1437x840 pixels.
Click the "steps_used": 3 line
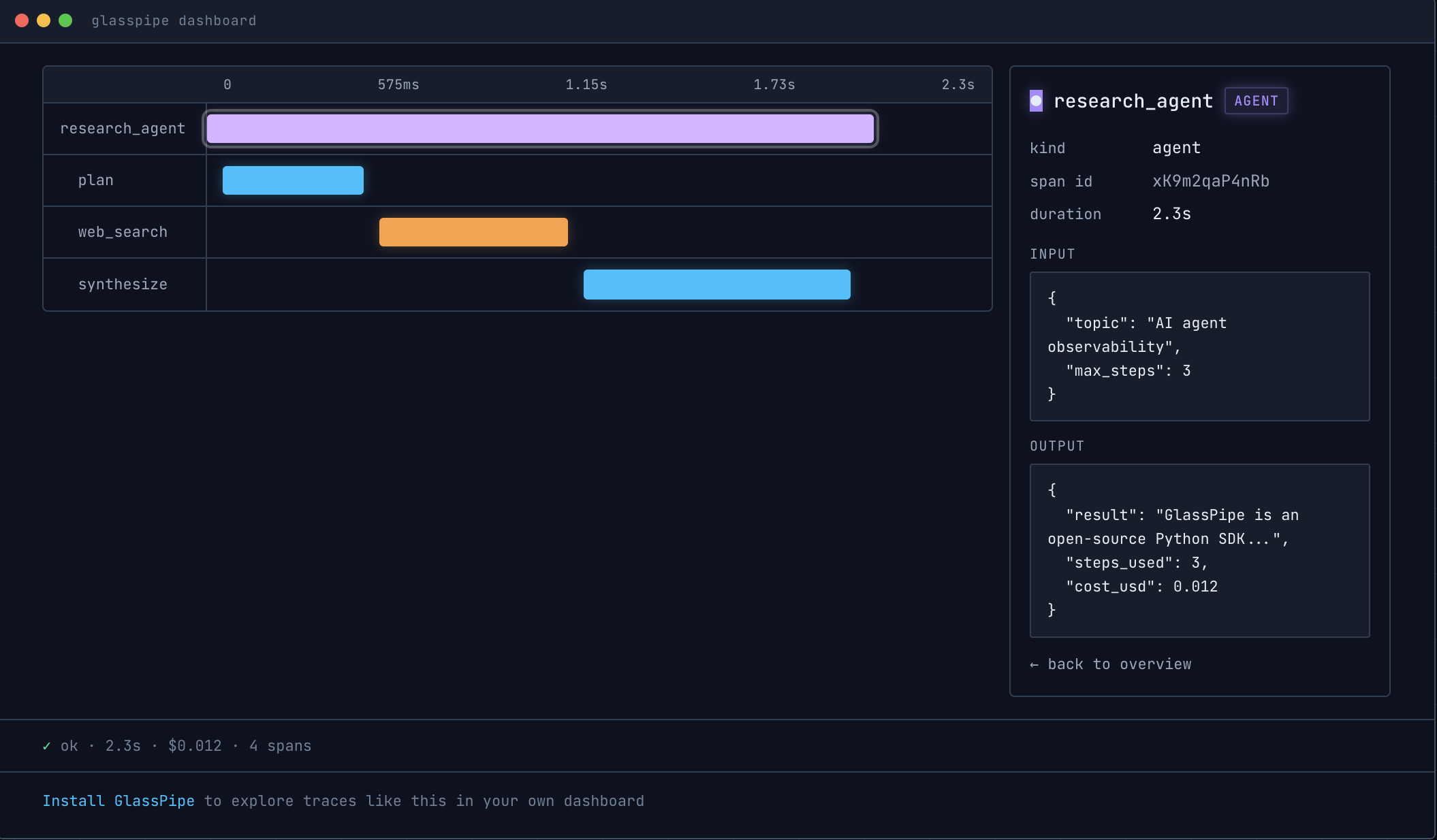(x=1137, y=563)
